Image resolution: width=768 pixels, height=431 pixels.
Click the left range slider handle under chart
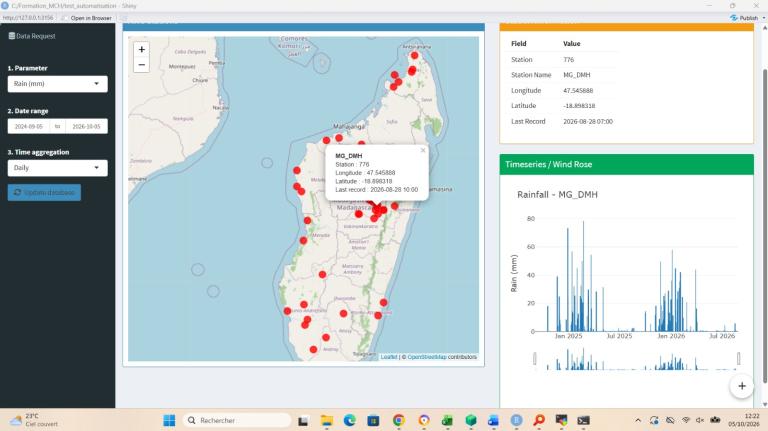[534, 359]
